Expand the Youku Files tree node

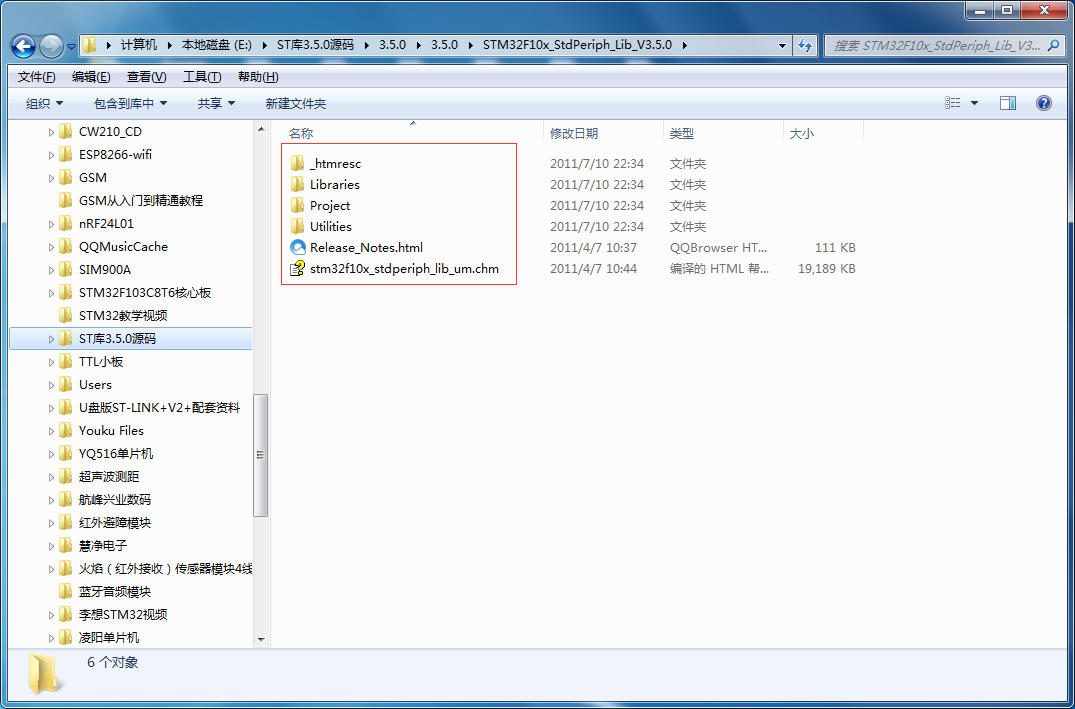51,431
